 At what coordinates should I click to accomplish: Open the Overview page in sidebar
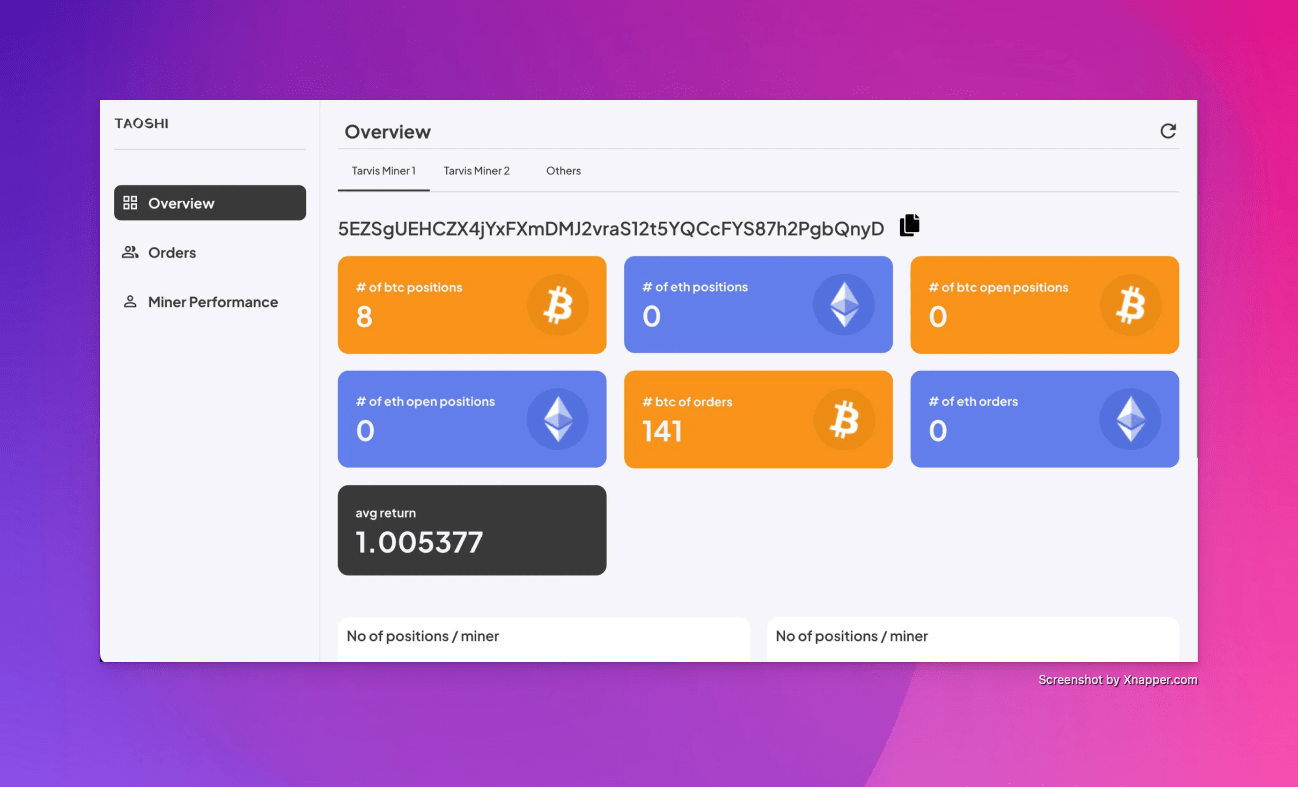click(x=210, y=203)
